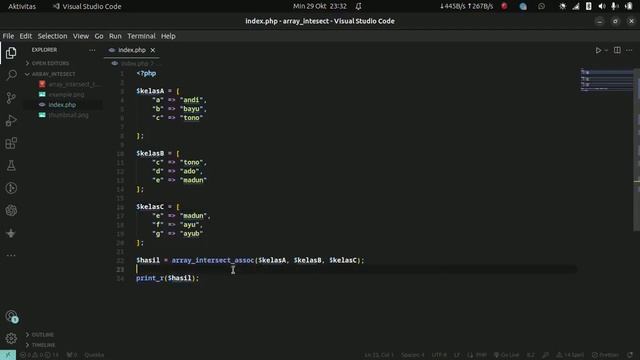Open the Manage gear icon

(x=11, y=338)
